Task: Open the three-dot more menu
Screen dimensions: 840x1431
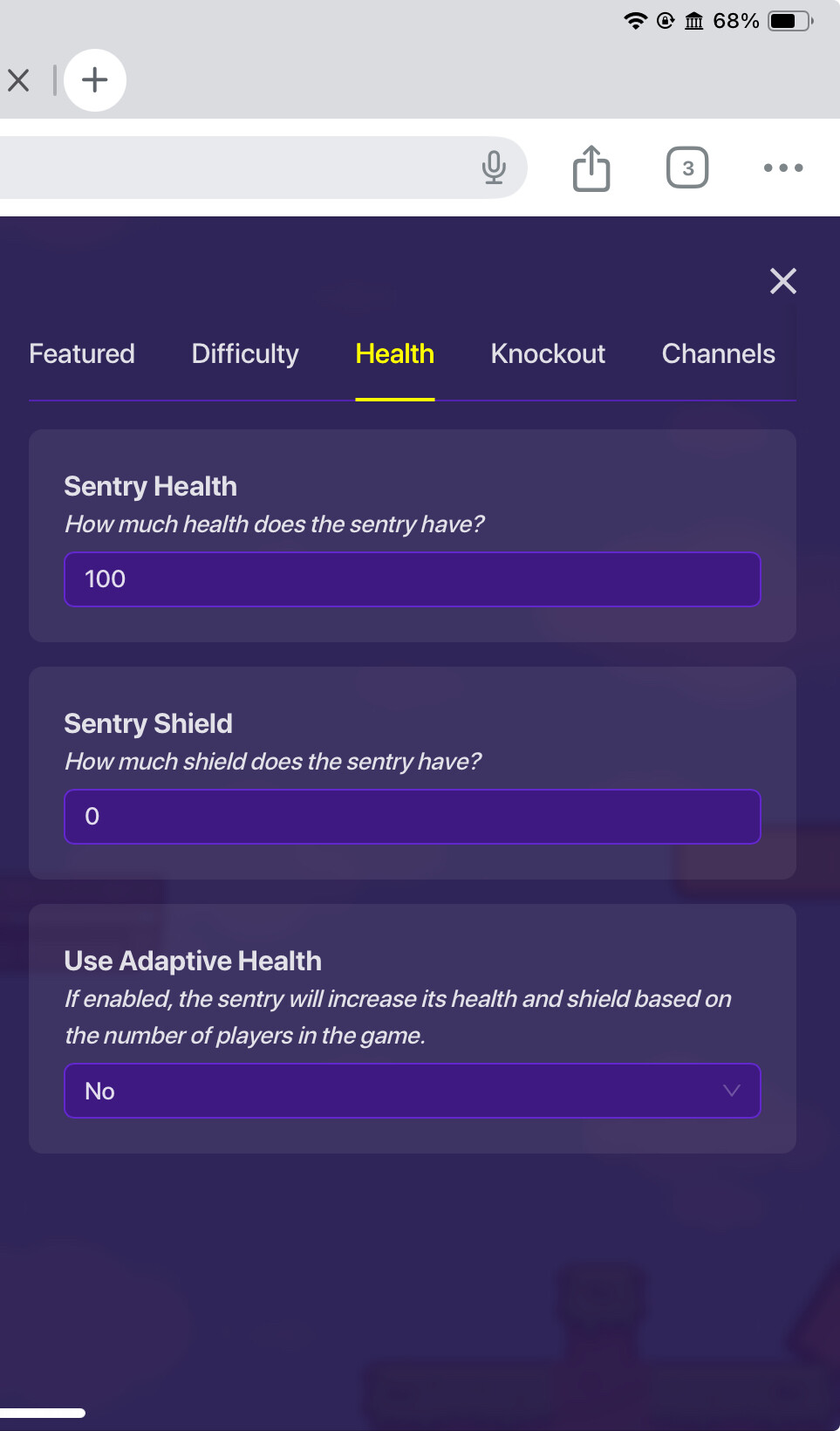Action: click(783, 168)
